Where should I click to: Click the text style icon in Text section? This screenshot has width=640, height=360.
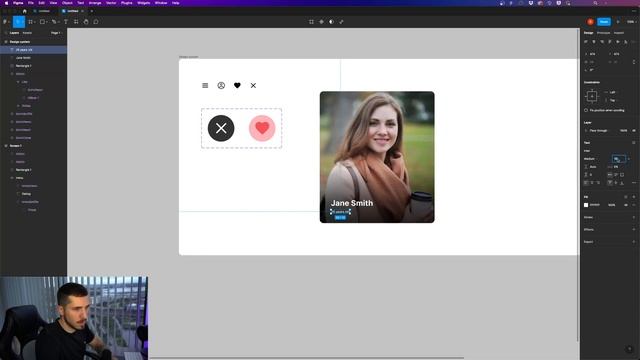click(x=633, y=142)
